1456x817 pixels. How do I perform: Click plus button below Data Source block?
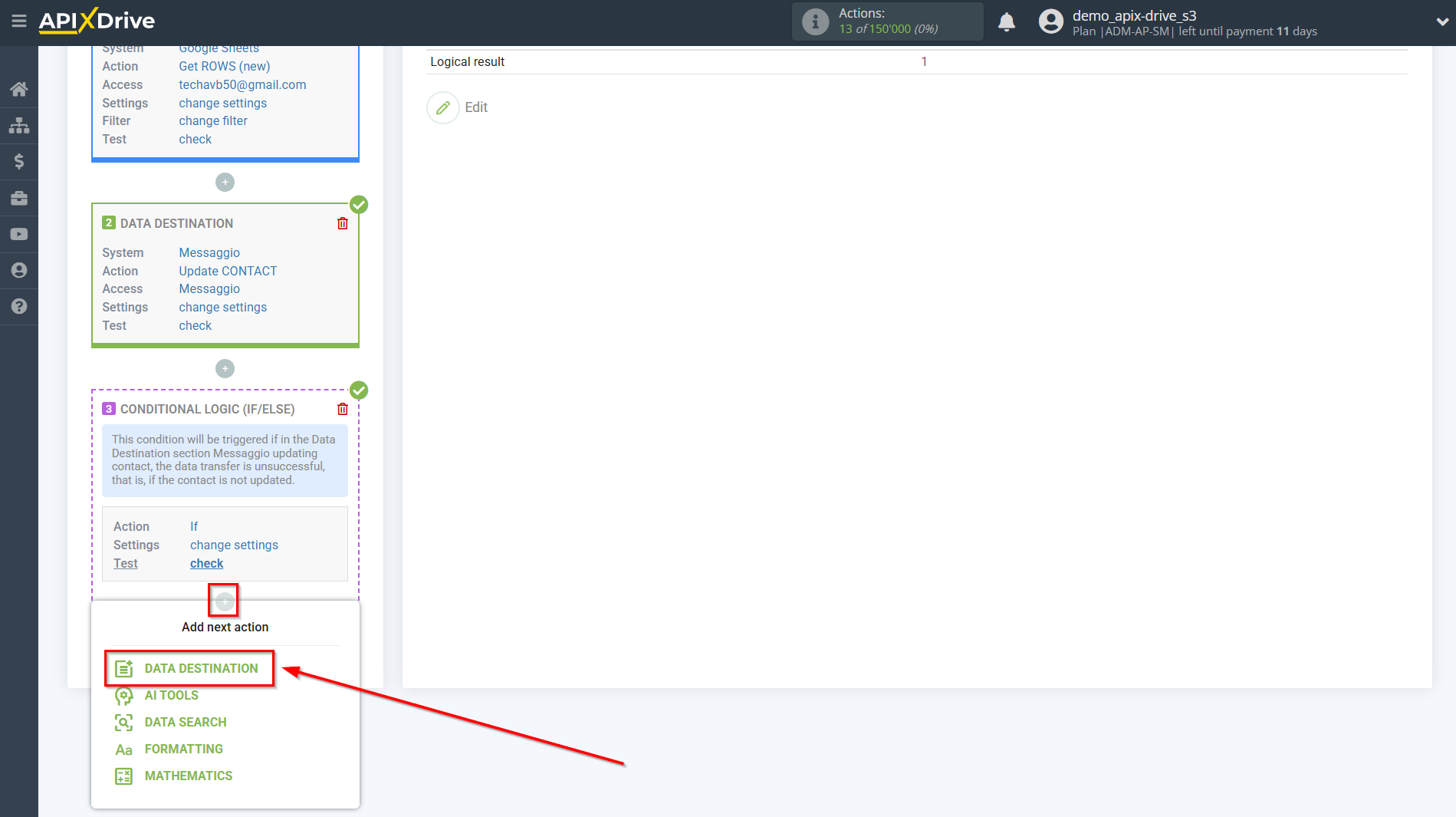(225, 182)
